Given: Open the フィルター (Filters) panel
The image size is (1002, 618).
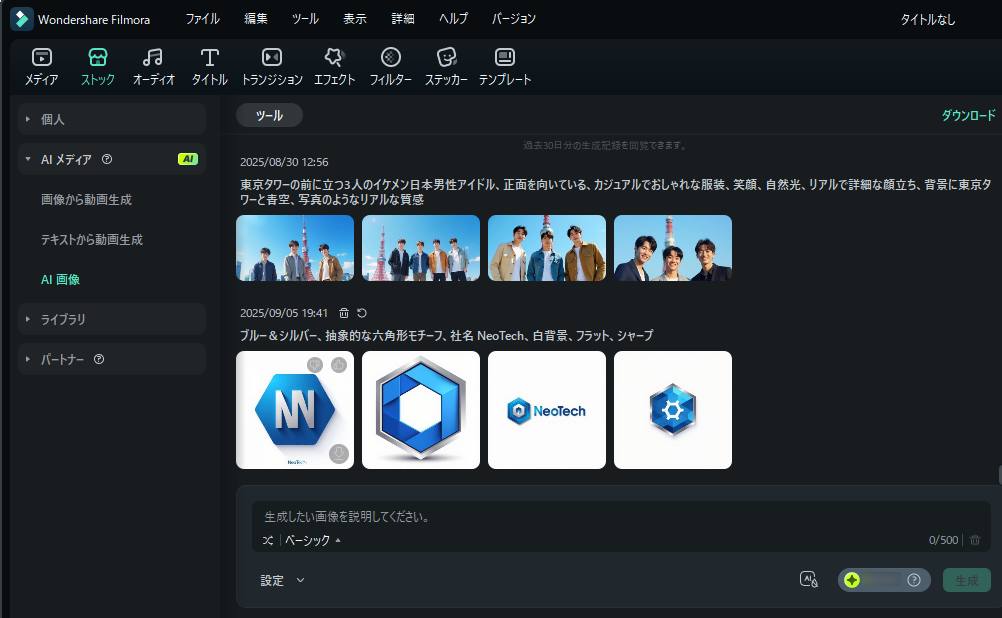Looking at the screenshot, I should 390,66.
